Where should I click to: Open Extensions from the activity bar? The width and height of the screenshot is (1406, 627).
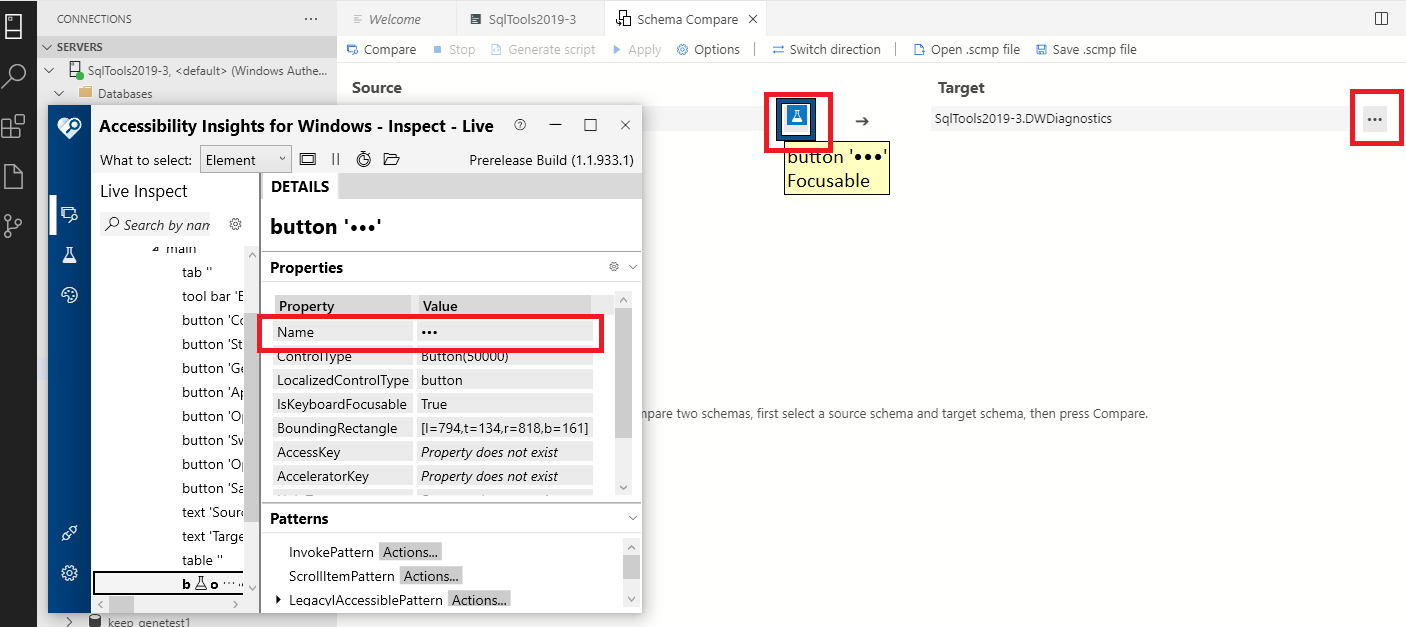point(14,125)
